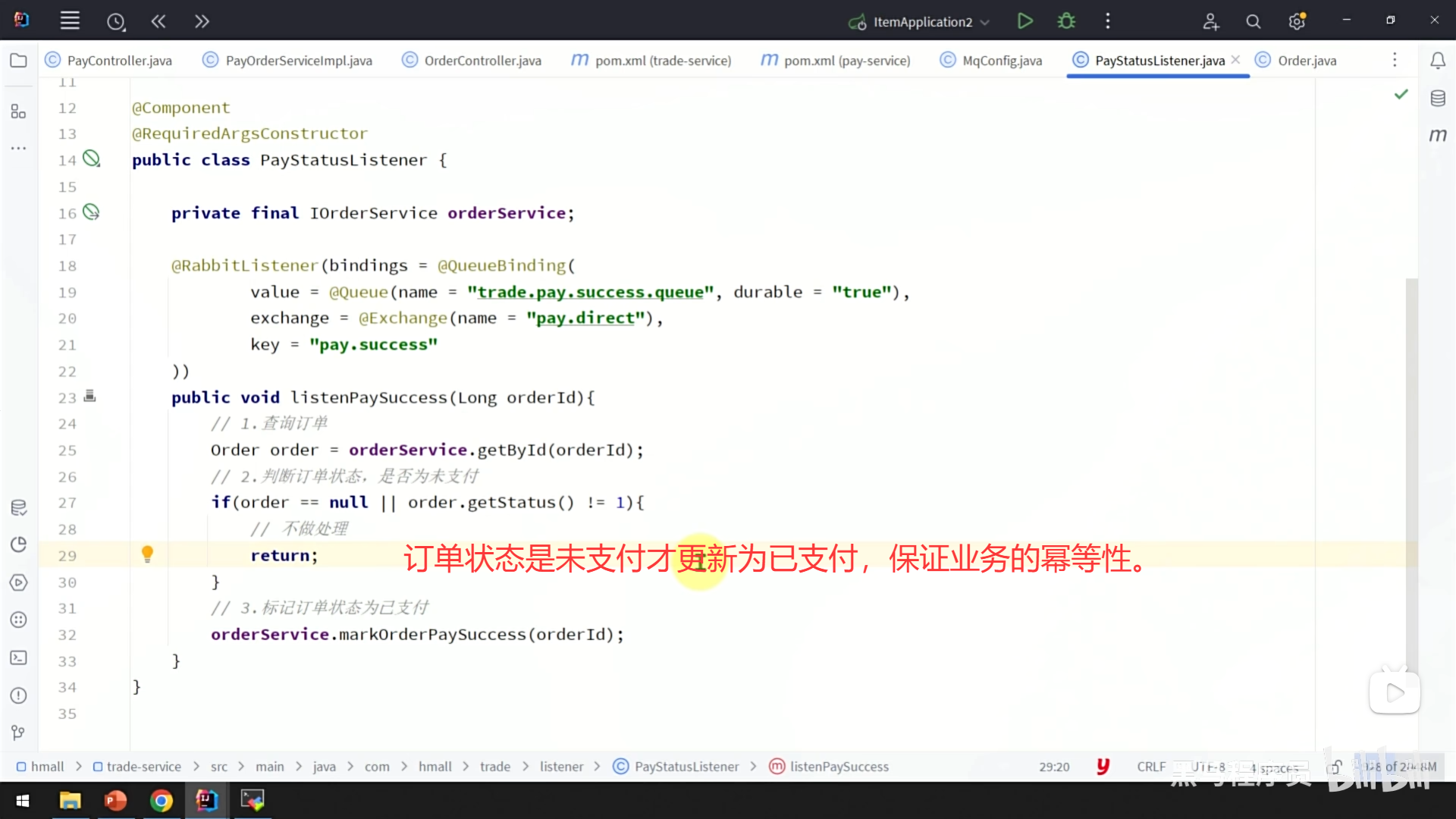Switch to the MqConfig.java tab
This screenshot has width=1456, height=819.
[1001, 60]
